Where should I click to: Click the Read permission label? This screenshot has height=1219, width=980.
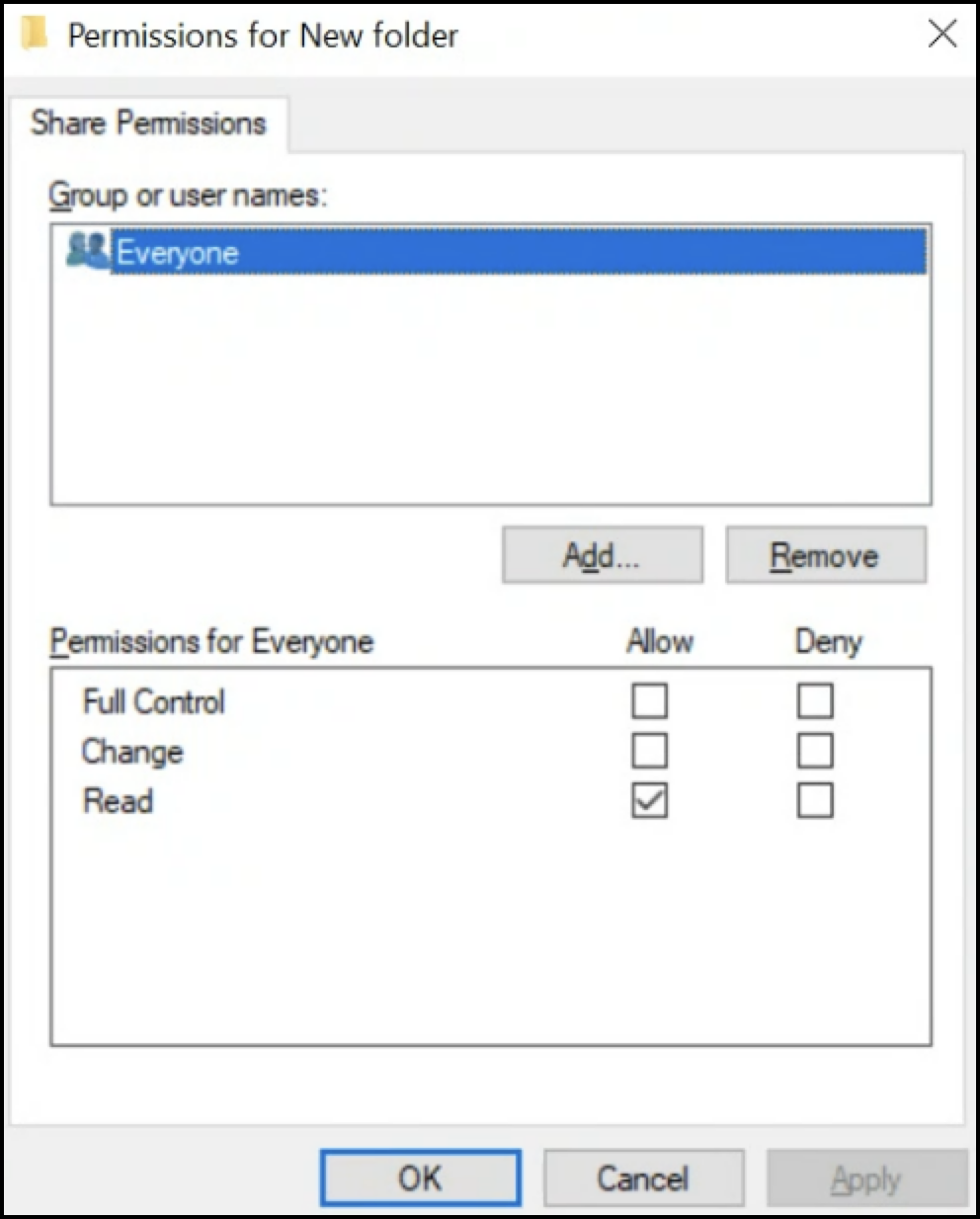pyautogui.click(x=118, y=800)
